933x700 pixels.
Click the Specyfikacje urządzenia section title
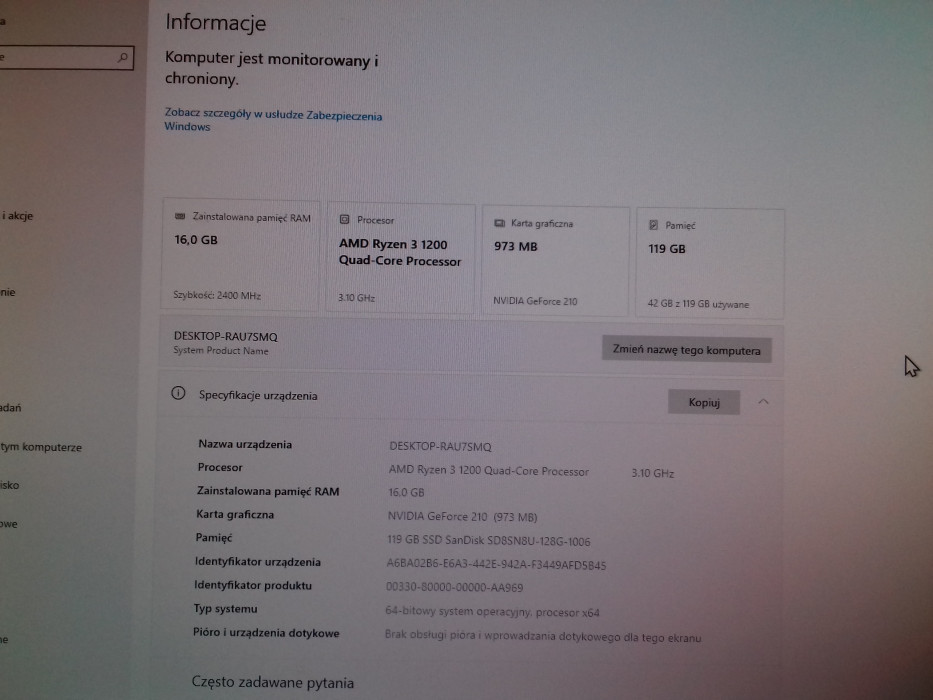point(258,396)
